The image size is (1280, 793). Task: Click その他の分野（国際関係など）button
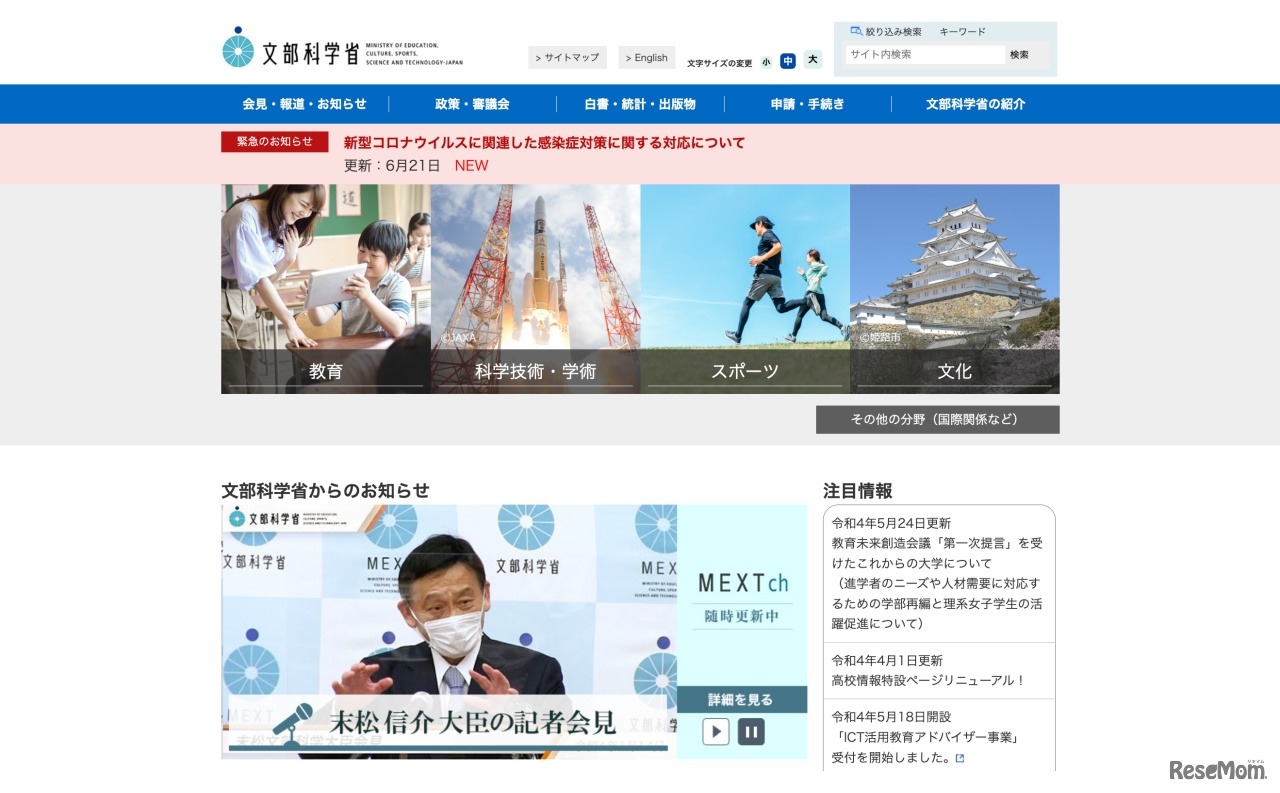pyautogui.click(x=938, y=419)
